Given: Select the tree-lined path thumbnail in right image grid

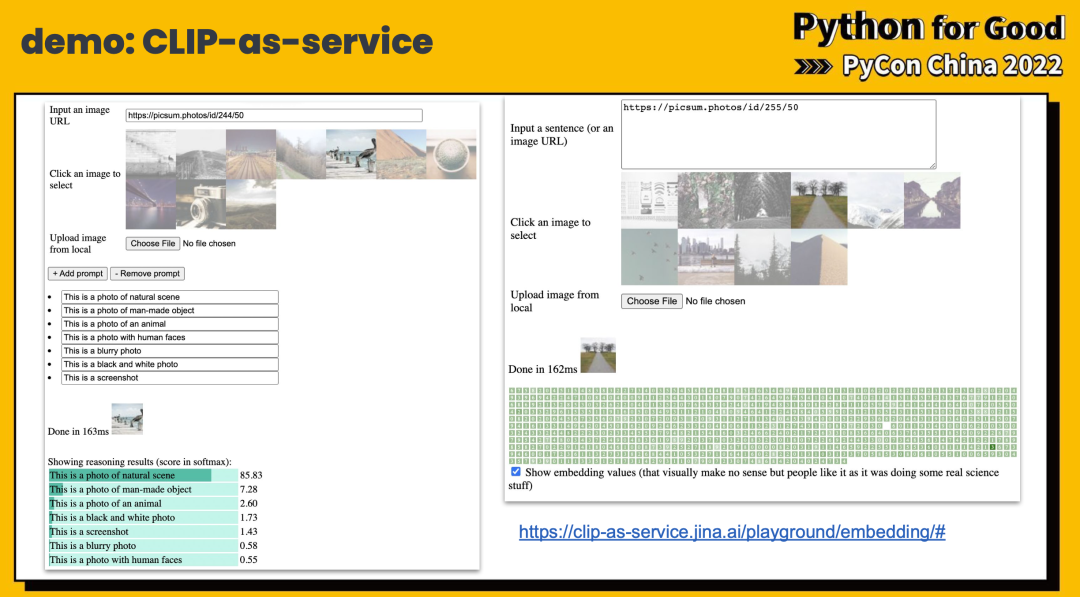Looking at the screenshot, I should coord(819,200).
